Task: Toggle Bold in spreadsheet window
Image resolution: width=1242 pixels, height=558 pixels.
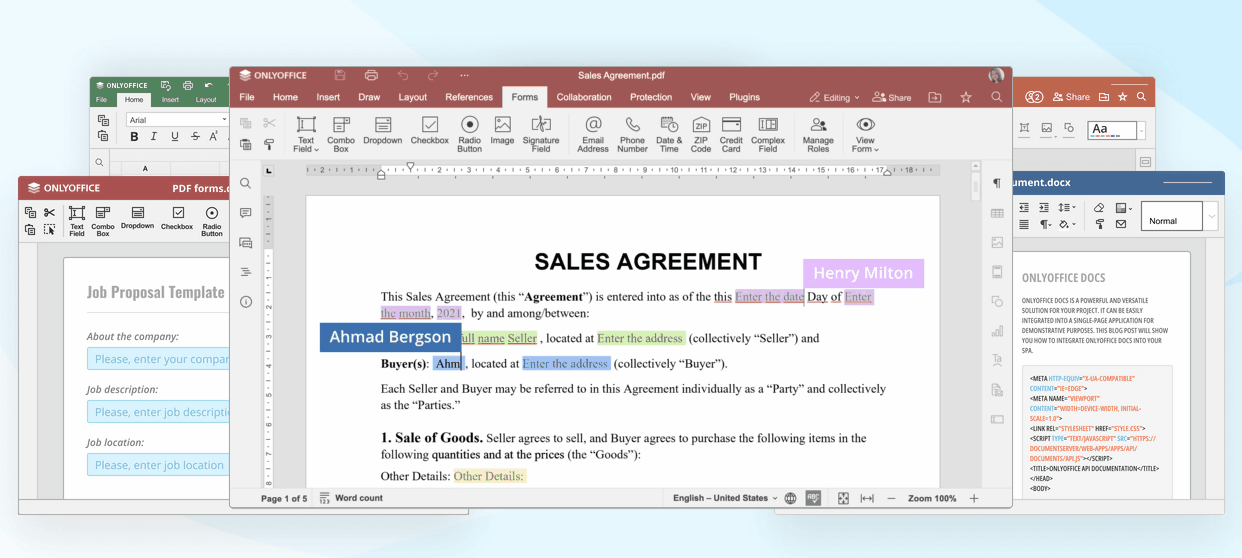Action: tap(133, 137)
